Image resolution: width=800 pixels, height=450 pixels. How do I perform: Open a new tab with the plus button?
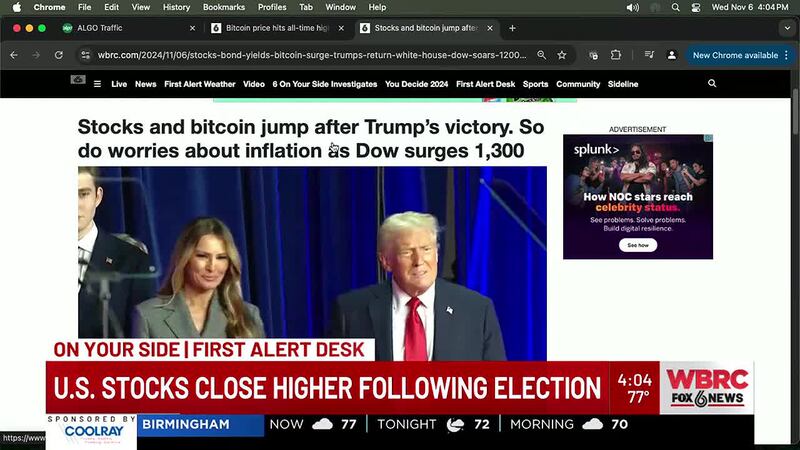pos(512,28)
